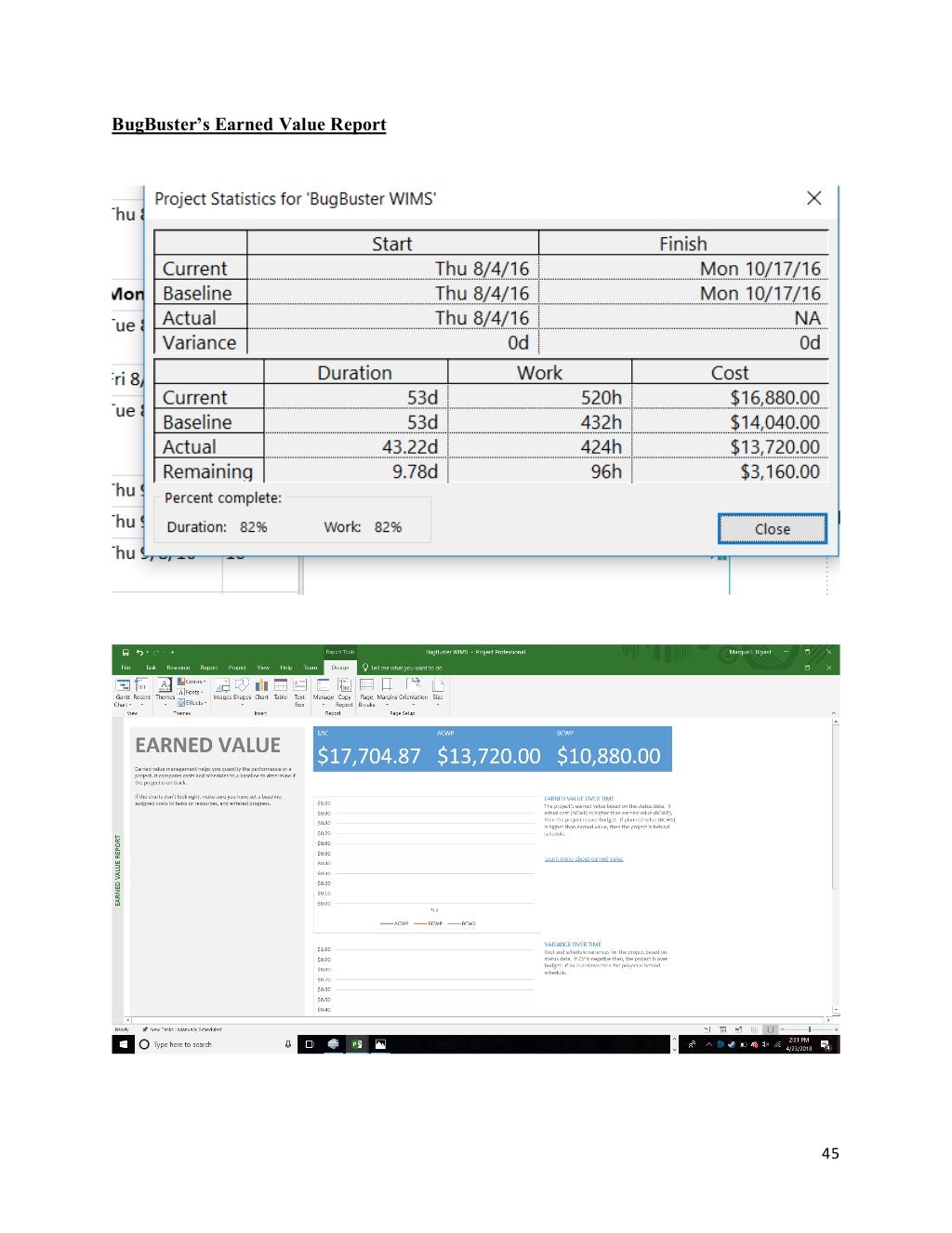
Task: Open the Manage report dropdown
Action: pos(323,691)
